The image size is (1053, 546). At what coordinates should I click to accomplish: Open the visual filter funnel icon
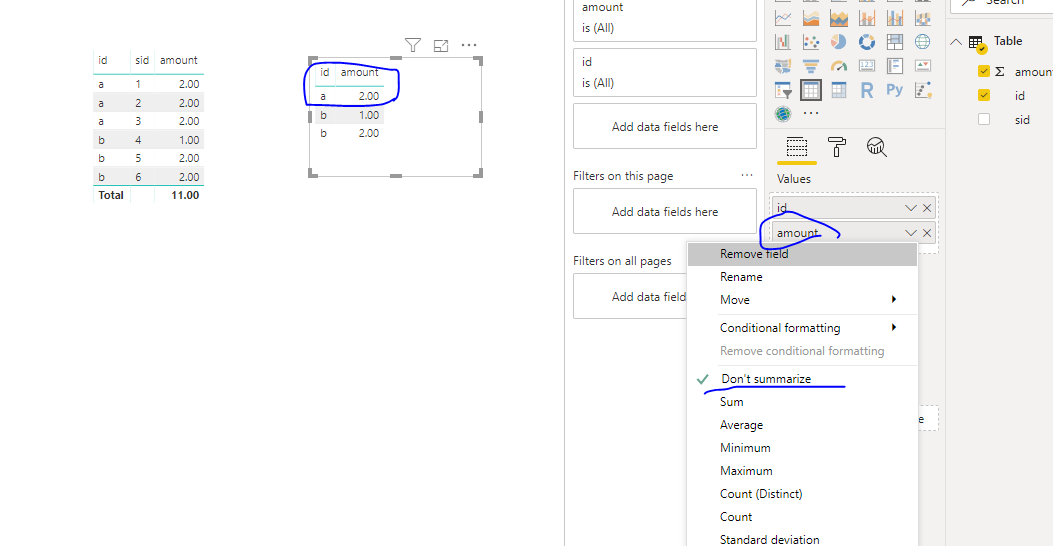point(413,45)
